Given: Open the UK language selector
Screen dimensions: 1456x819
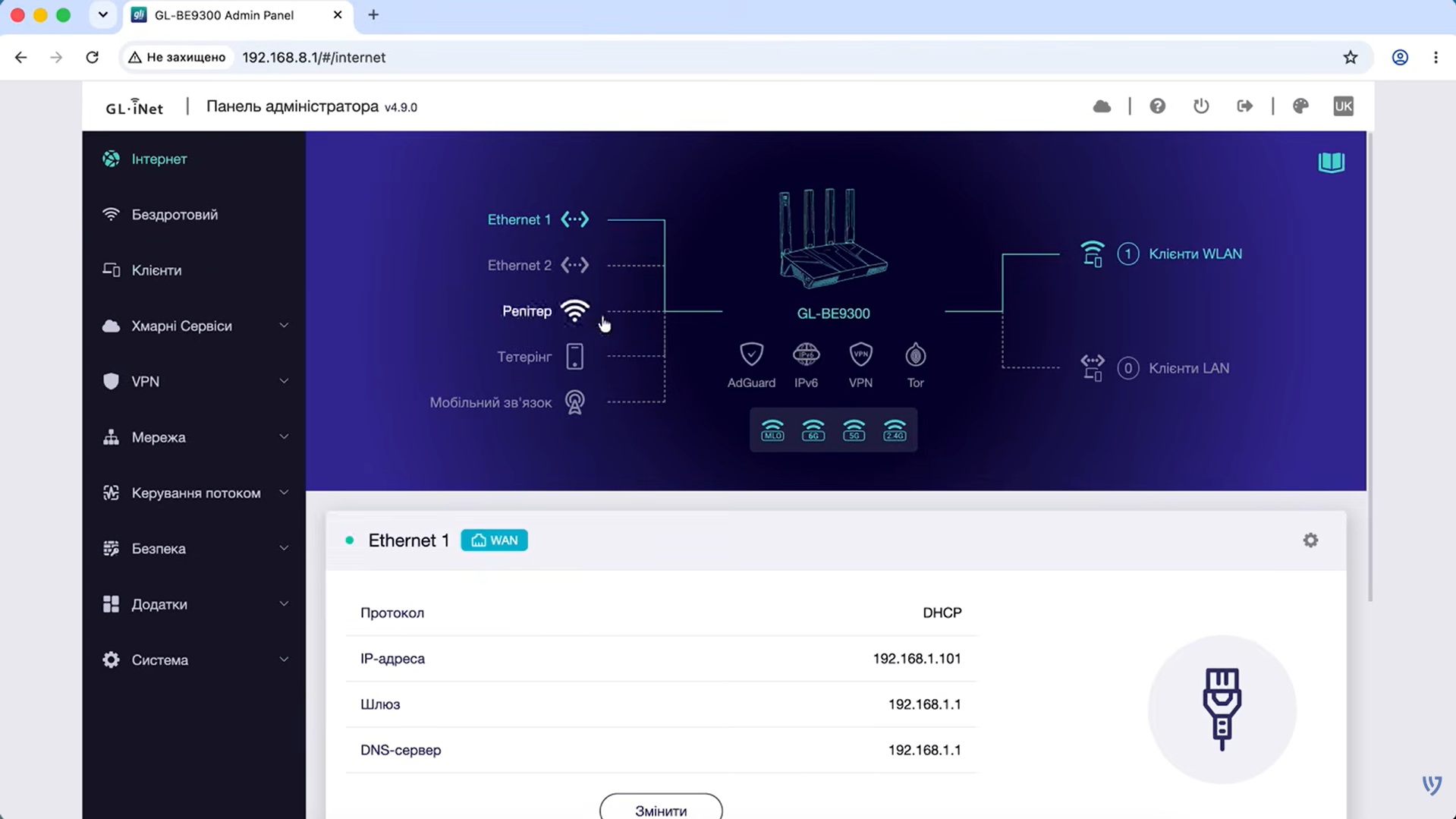Looking at the screenshot, I should (x=1343, y=106).
